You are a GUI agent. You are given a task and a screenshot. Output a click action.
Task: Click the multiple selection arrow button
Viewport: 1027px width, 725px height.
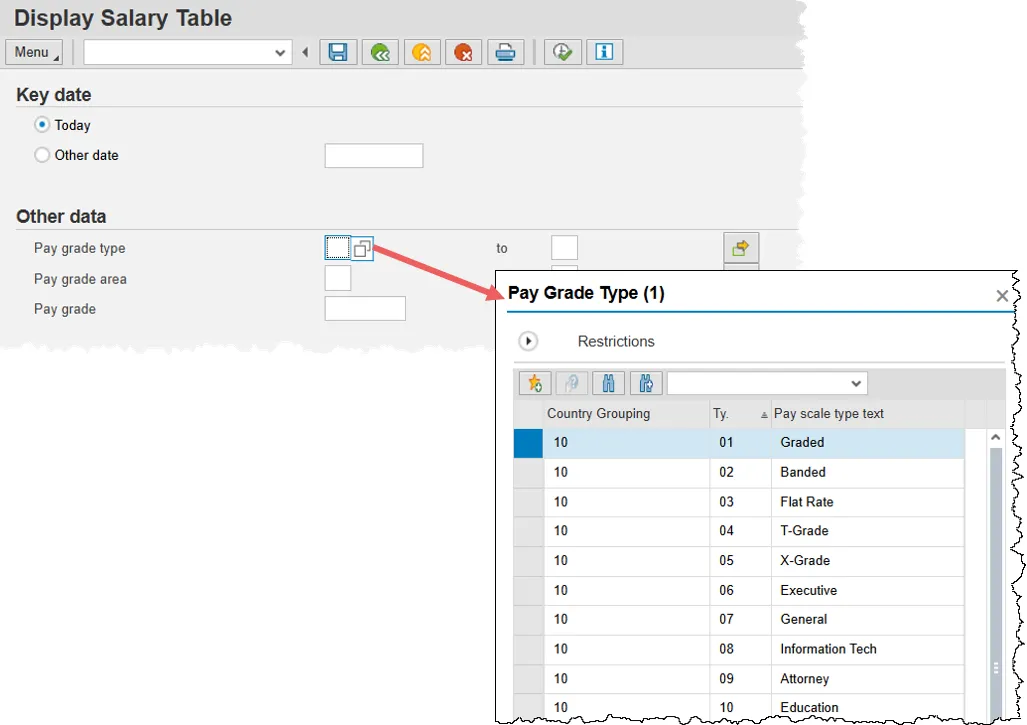741,247
